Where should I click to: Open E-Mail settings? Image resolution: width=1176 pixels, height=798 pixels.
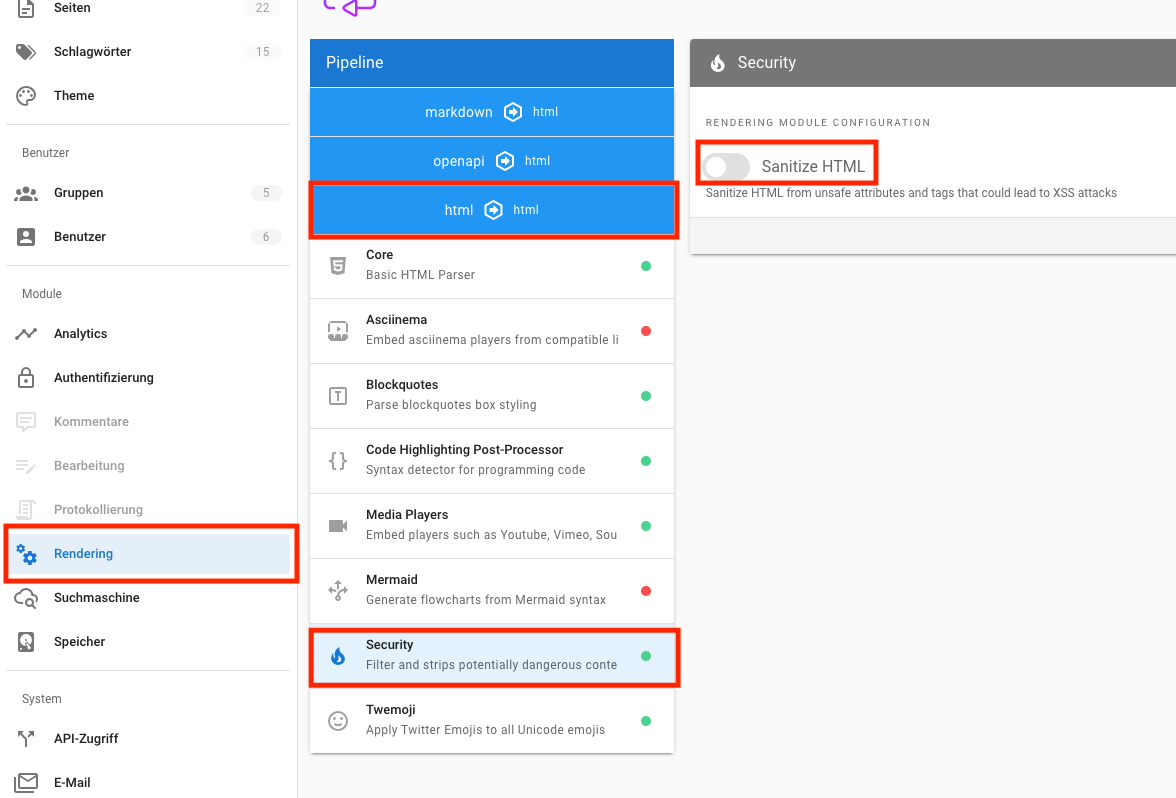(148, 783)
